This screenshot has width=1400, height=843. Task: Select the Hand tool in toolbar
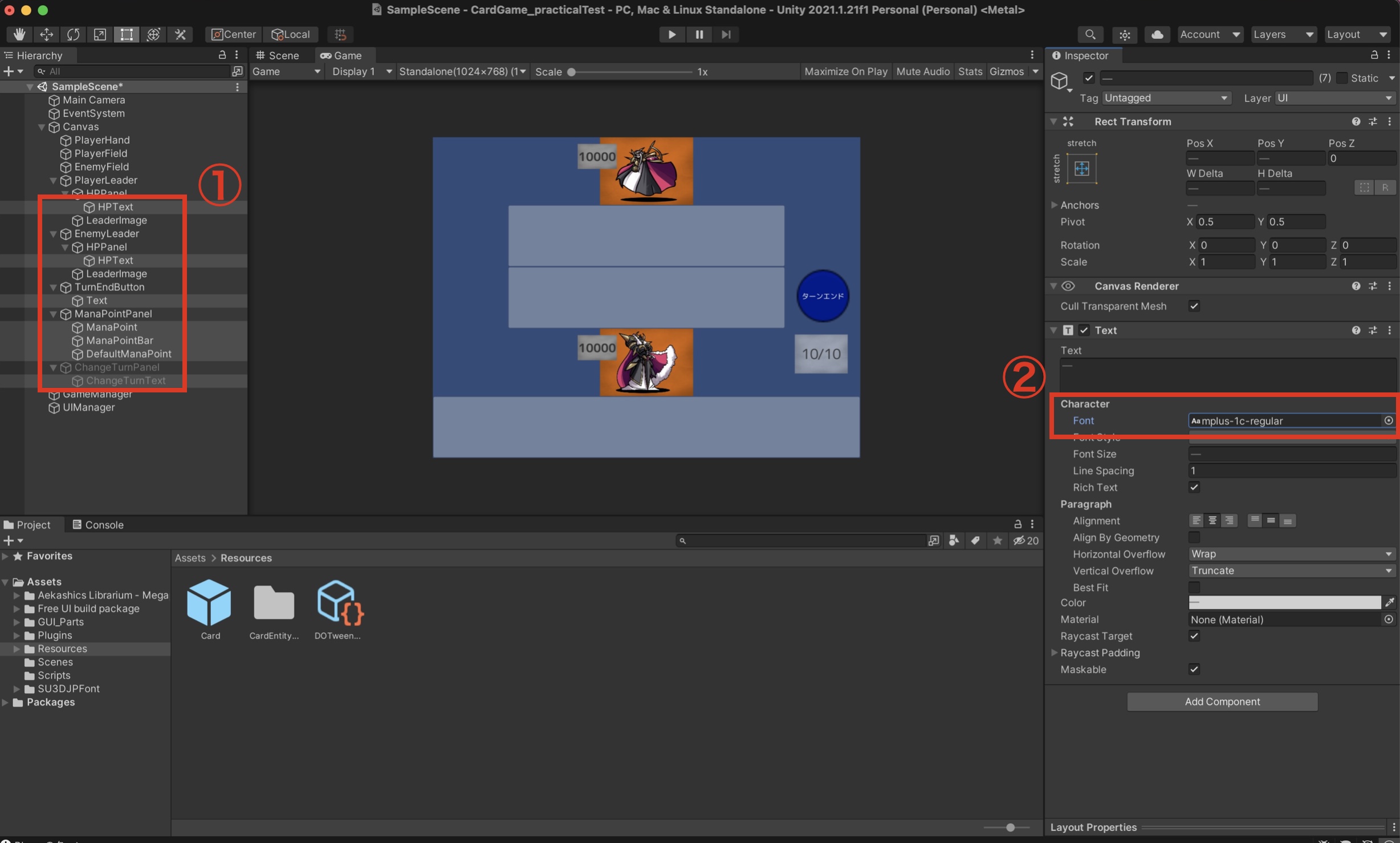(x=19, y=34)
